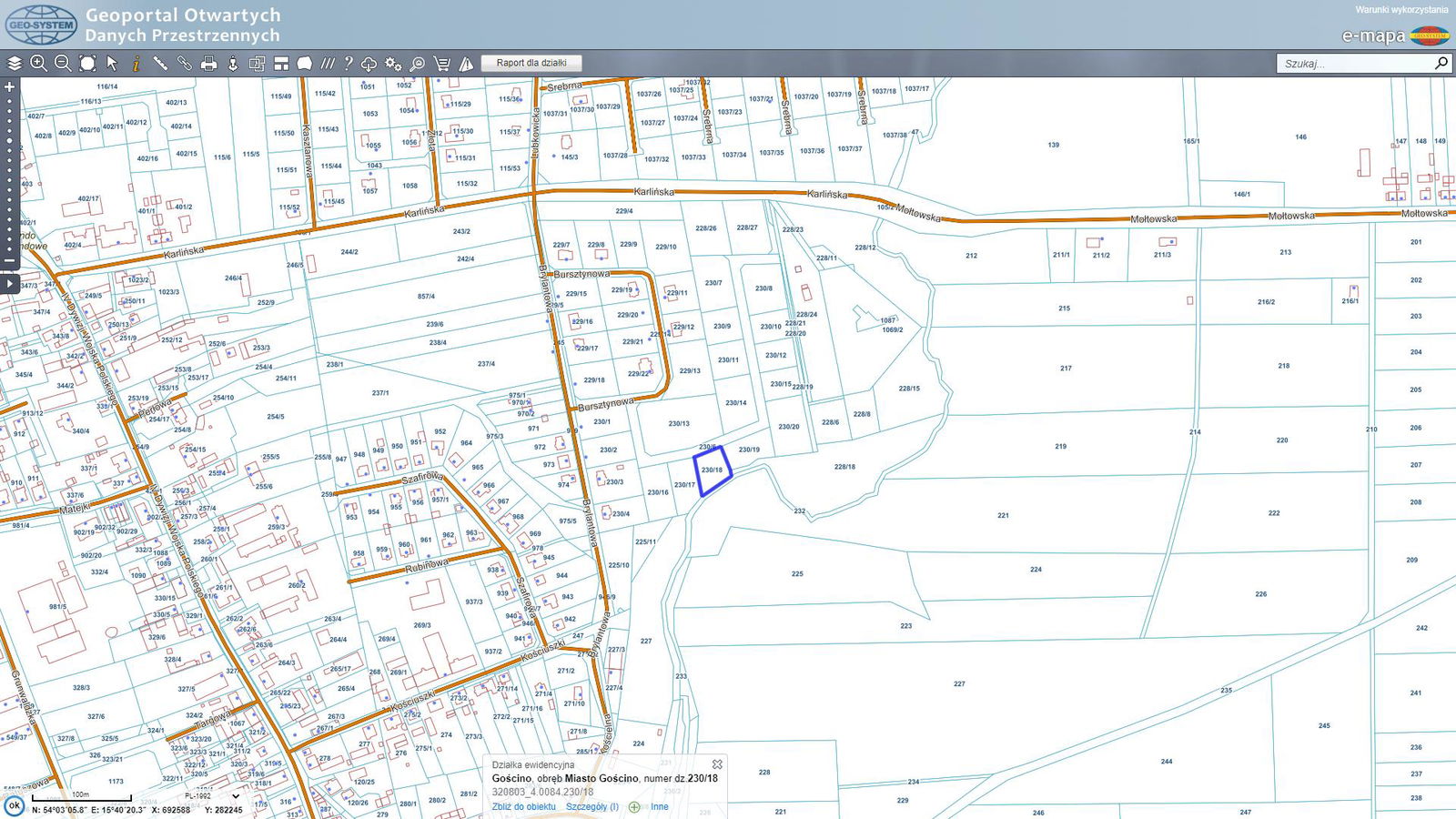This screenshot has width=1456, height=819.
Task: Open the shopping cart icon
Action: [441, 64]
